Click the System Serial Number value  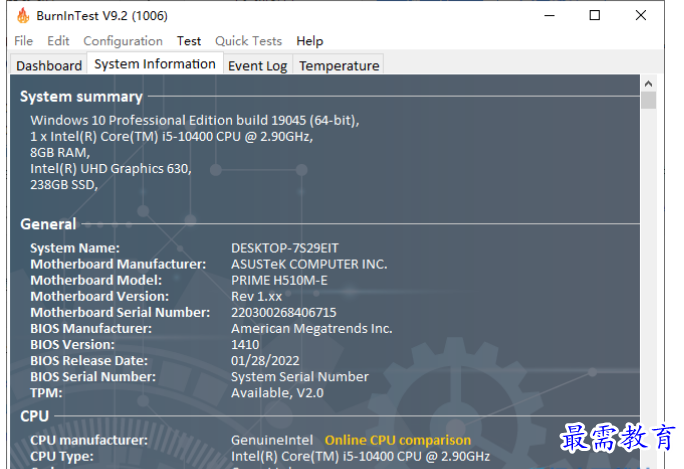300,377
